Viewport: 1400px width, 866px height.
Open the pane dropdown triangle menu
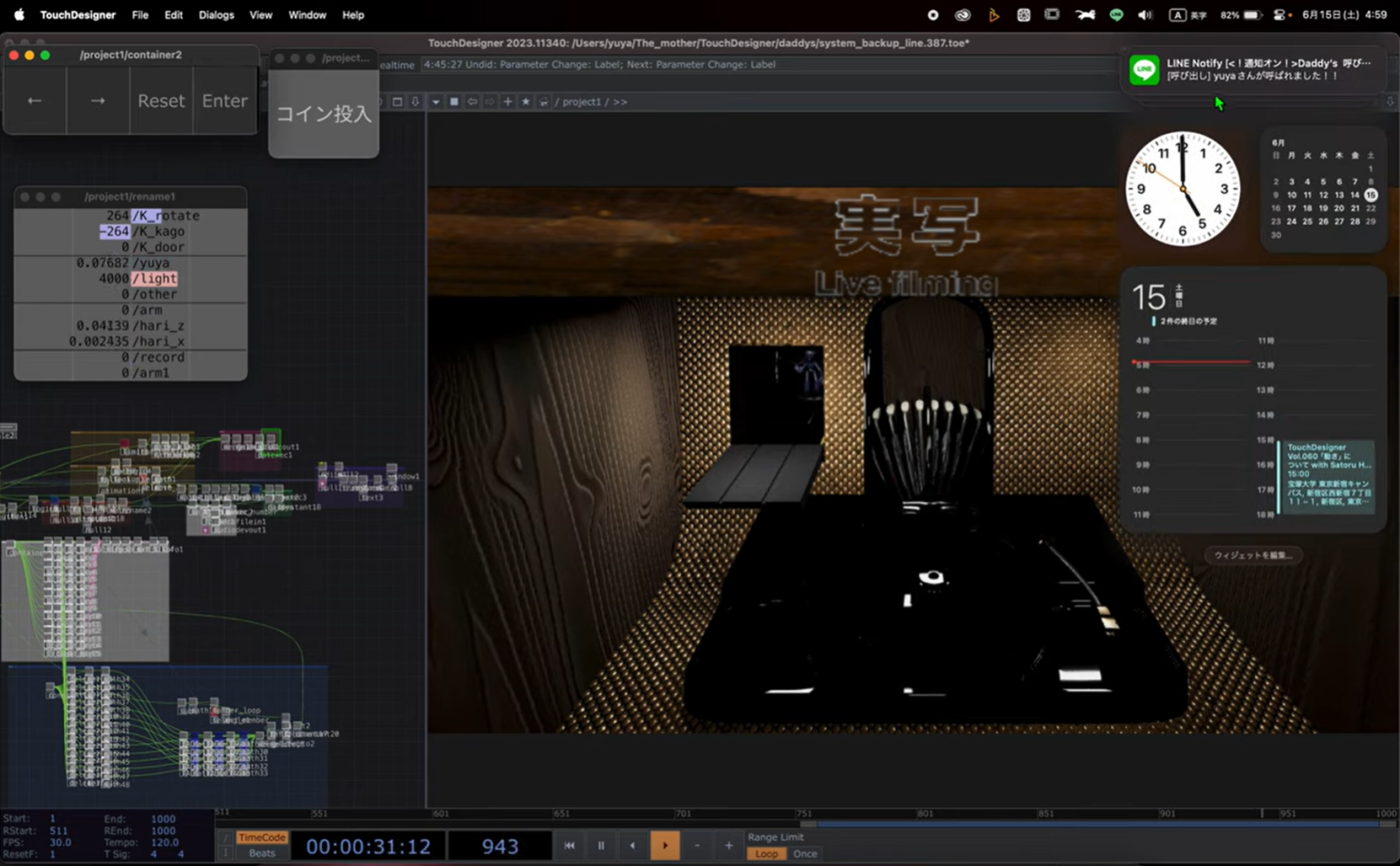[436, 102]
